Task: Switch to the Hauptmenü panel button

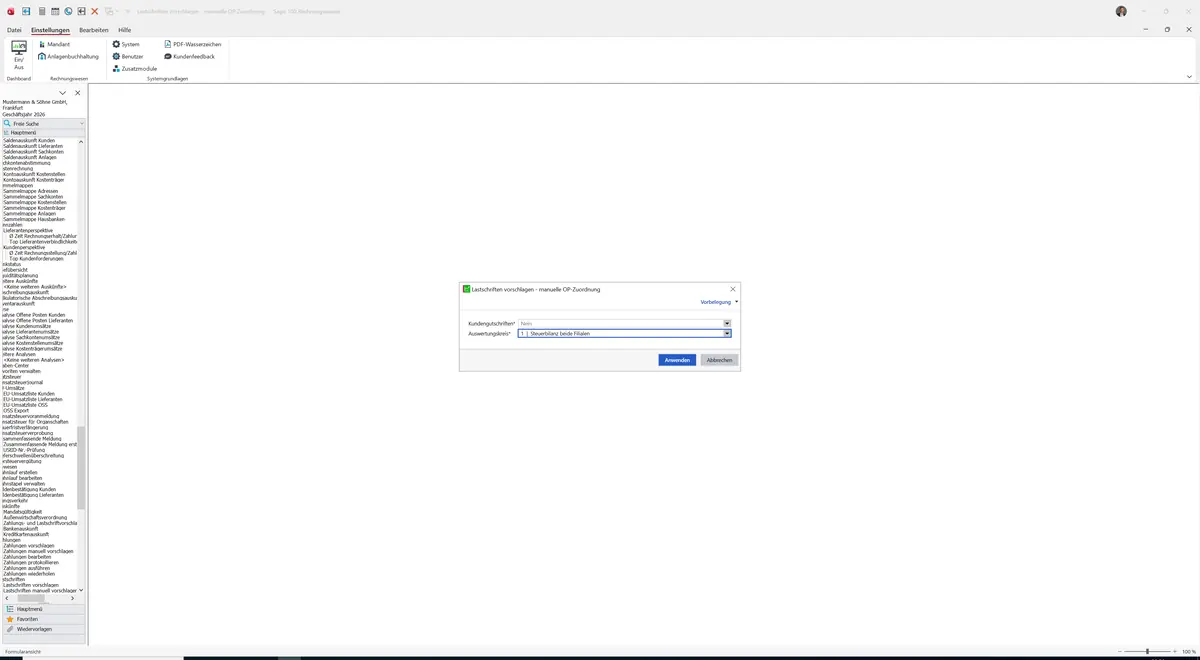Action: 43,609
